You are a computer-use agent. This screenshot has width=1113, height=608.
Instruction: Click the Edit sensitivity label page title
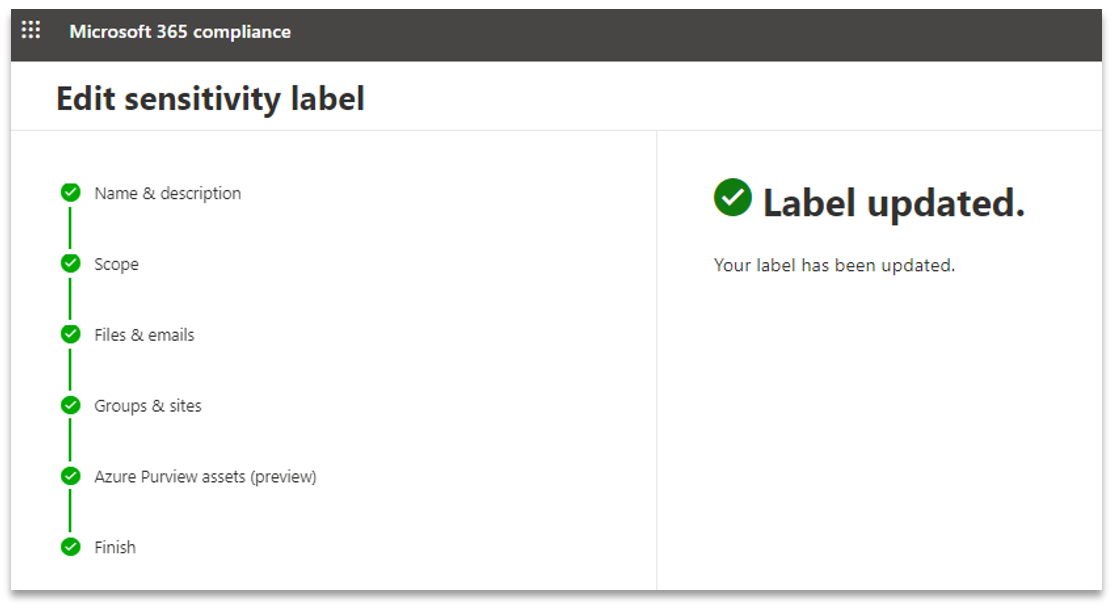coord(210,99)
